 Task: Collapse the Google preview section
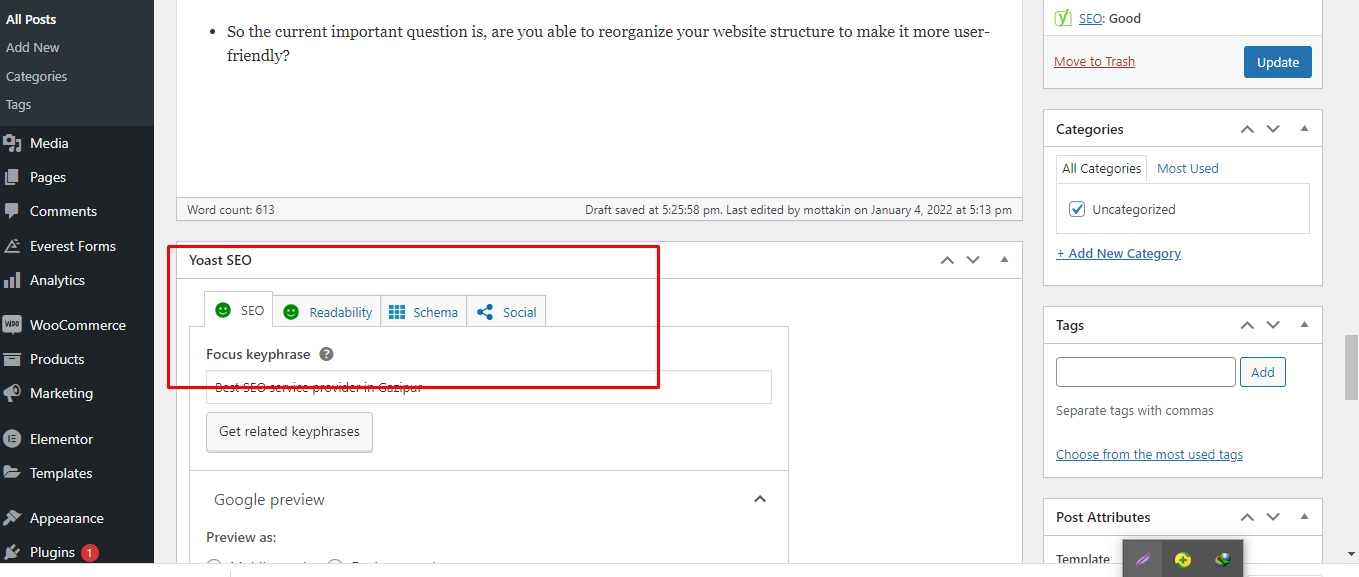[x=759, y=498]
